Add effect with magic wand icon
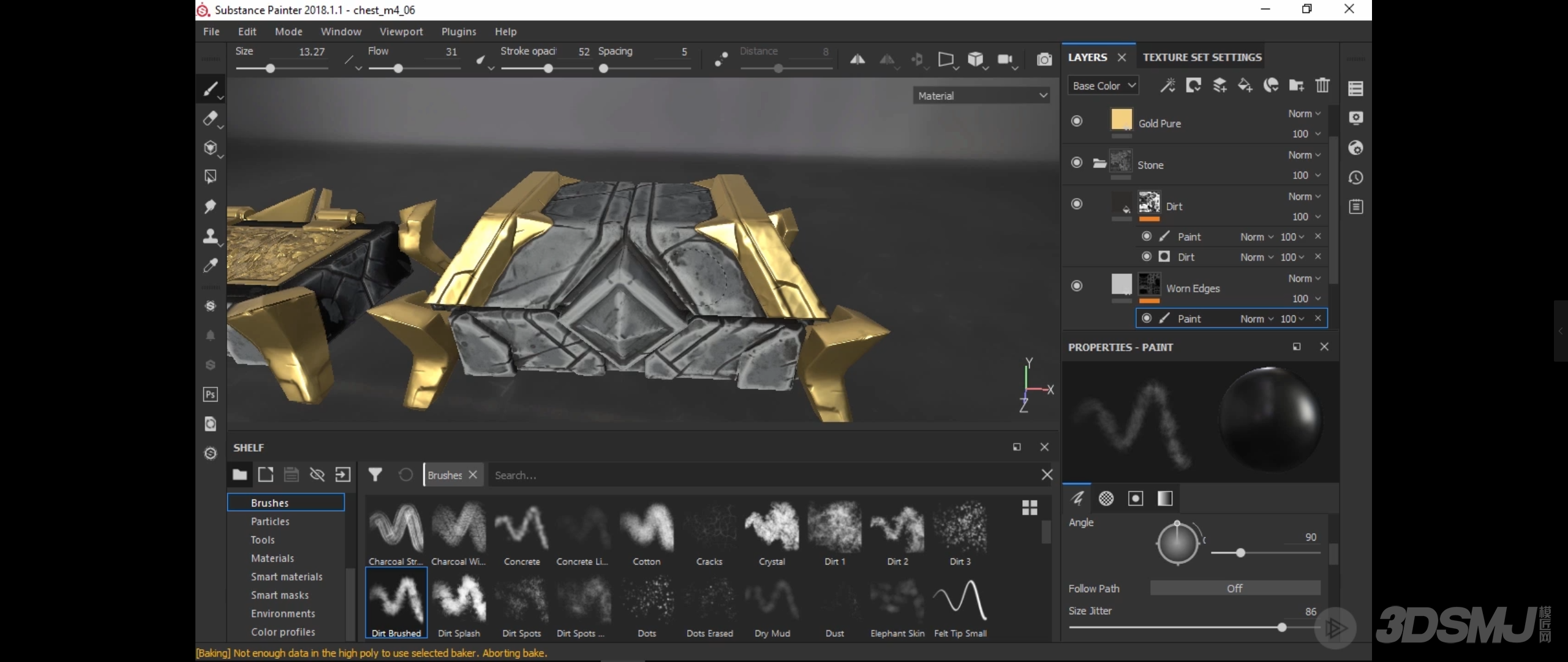Screen dimensions: 1568x662 click(x=1167, y=85)
